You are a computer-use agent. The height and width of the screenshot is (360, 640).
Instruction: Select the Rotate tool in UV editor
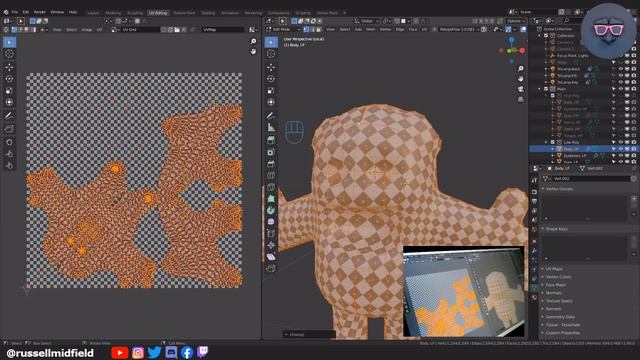9,79
